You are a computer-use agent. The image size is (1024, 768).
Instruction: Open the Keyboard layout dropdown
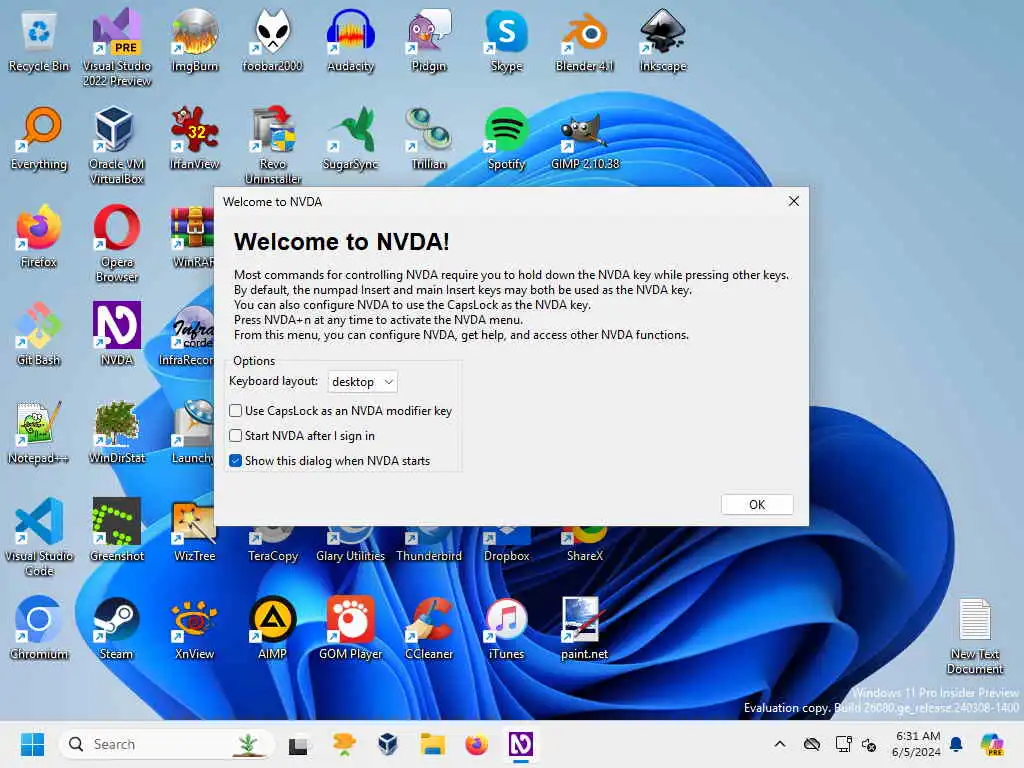tap(362, 381)
